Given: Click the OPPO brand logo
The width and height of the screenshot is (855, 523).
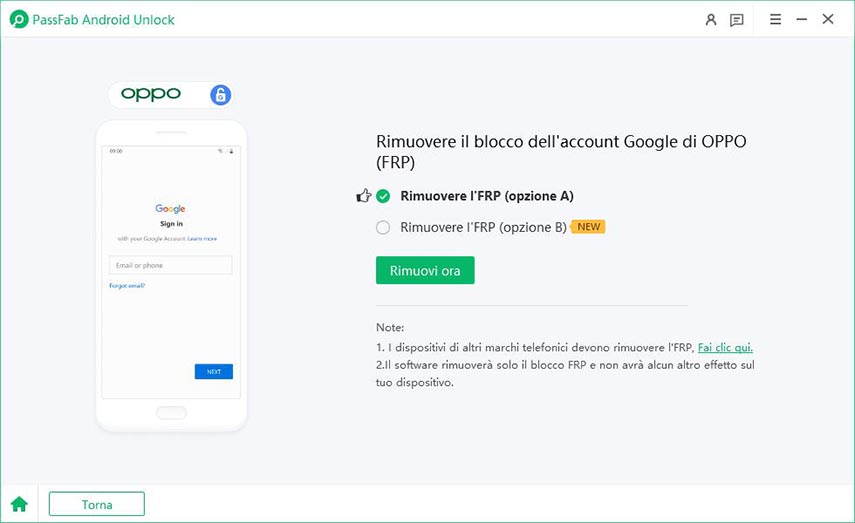Looking at the screenshot, I should [151, 94].
